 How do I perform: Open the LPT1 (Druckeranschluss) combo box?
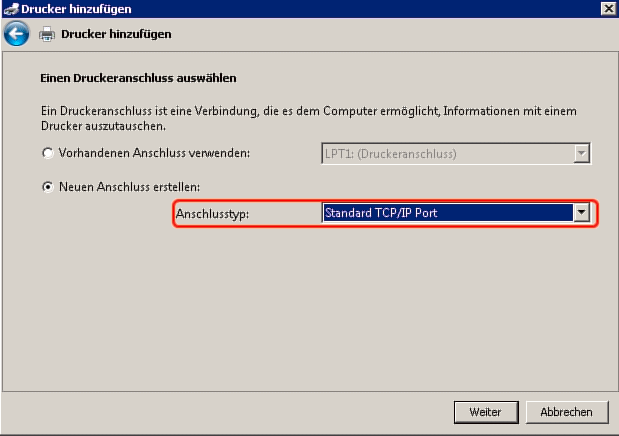coord(456,153)
